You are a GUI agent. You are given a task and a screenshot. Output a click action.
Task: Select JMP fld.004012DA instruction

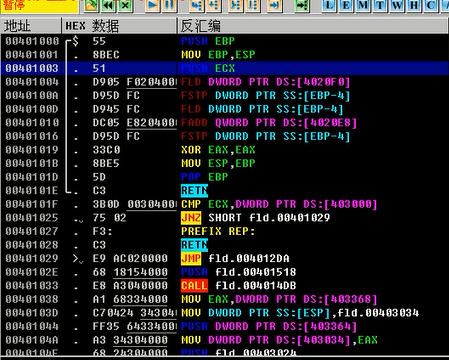235,258
